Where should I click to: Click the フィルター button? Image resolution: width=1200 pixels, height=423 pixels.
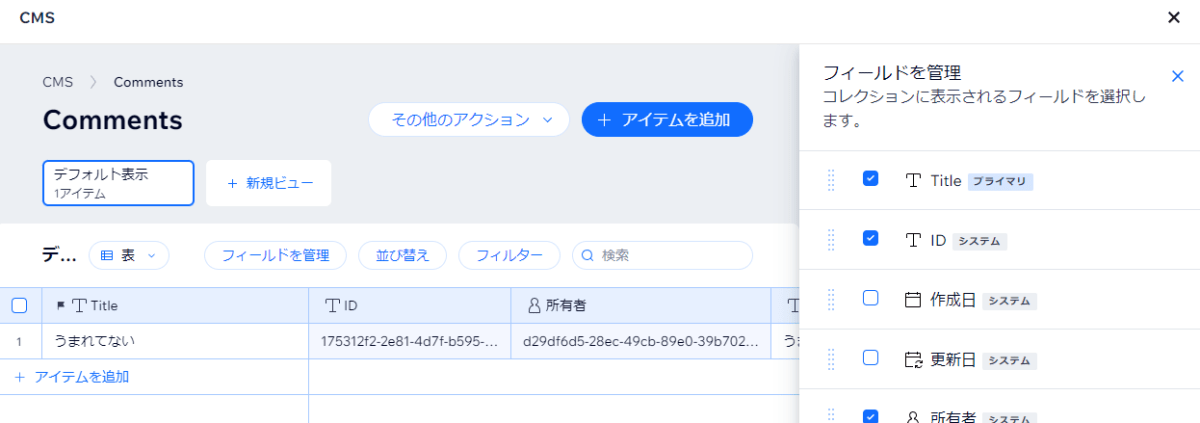[509, 255]
